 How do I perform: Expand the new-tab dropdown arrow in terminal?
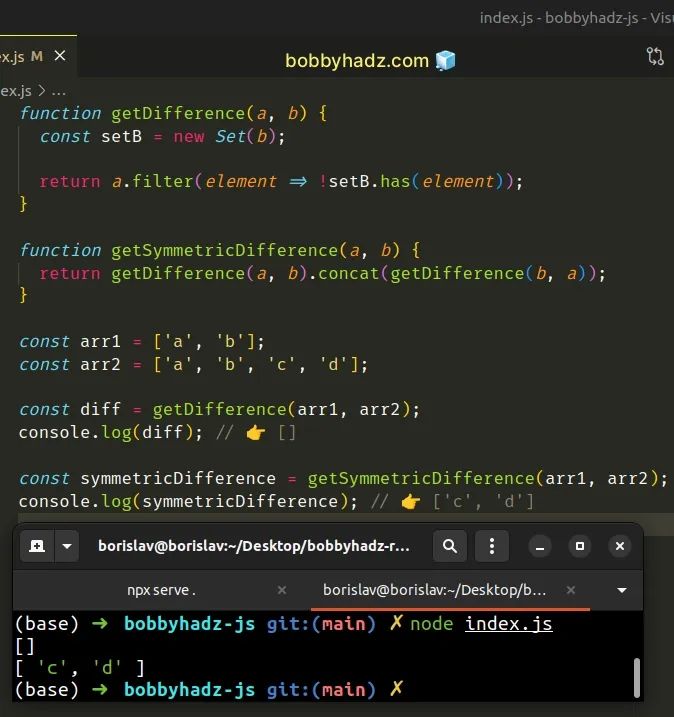[x=67, y=546]
